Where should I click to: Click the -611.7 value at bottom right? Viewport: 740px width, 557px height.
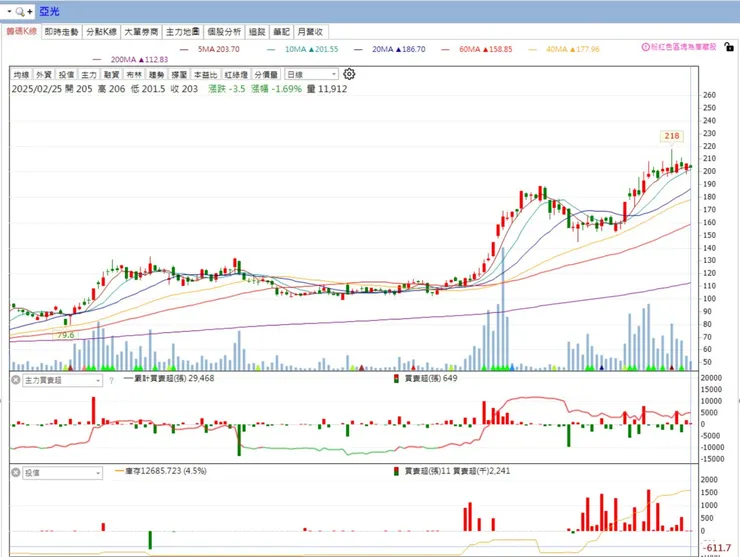717,548
